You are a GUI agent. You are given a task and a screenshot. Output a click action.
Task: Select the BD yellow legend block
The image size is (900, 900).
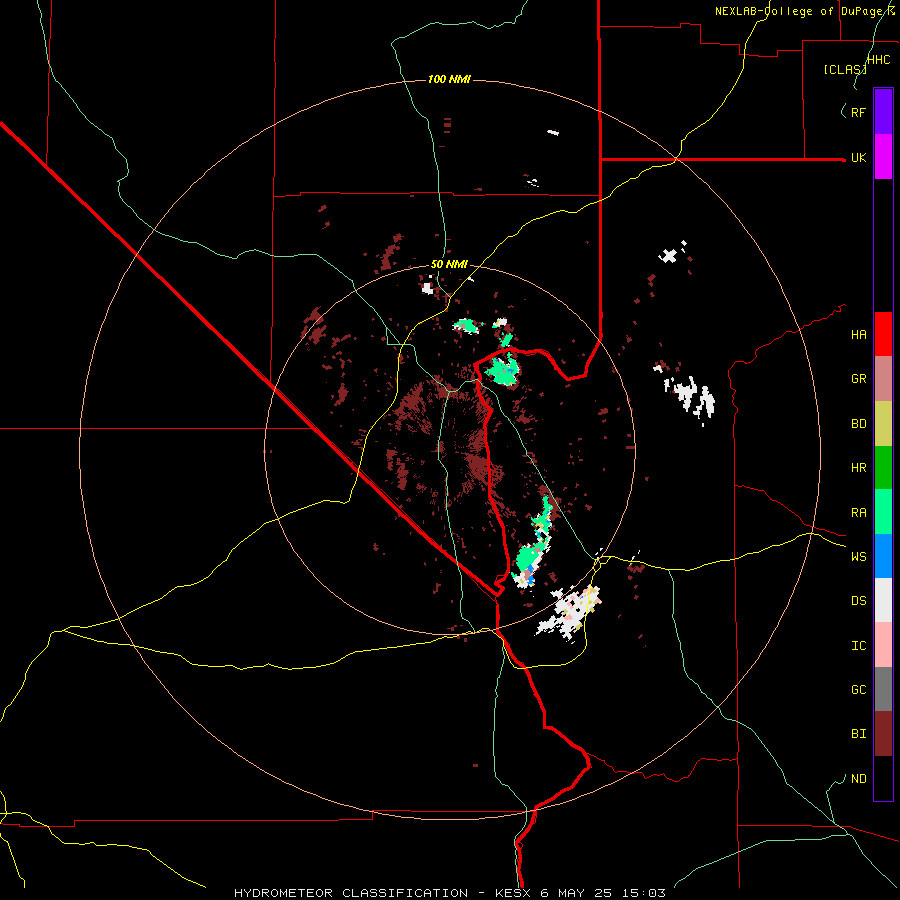pyautogui.click(x=883, y=424)
